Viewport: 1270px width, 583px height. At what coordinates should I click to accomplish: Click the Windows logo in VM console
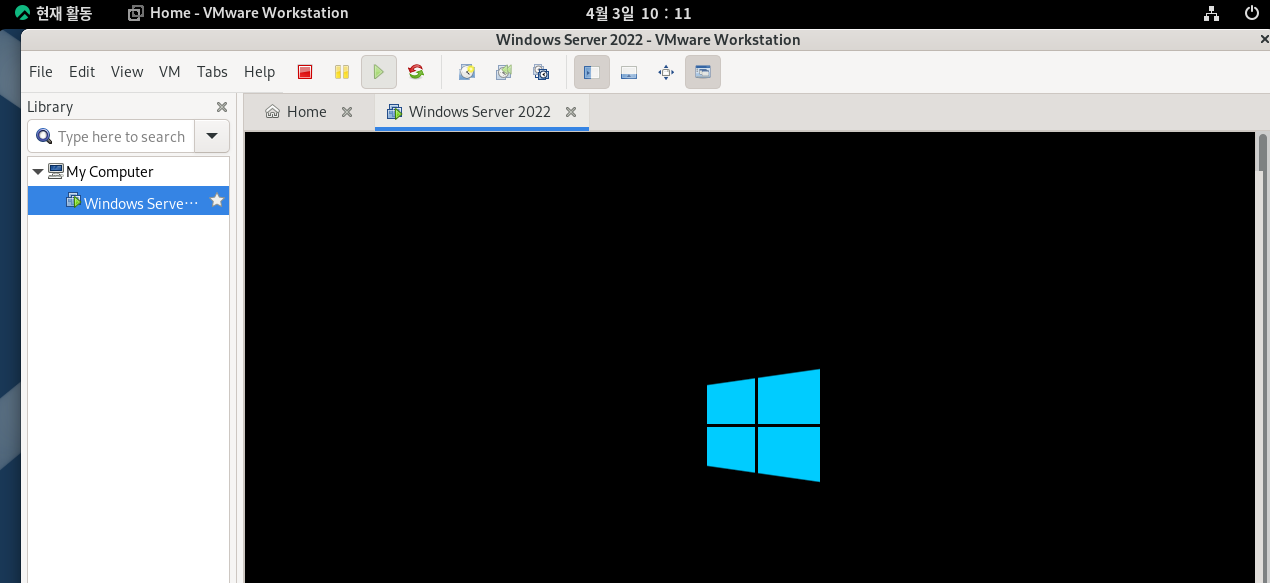coord(763,426)
